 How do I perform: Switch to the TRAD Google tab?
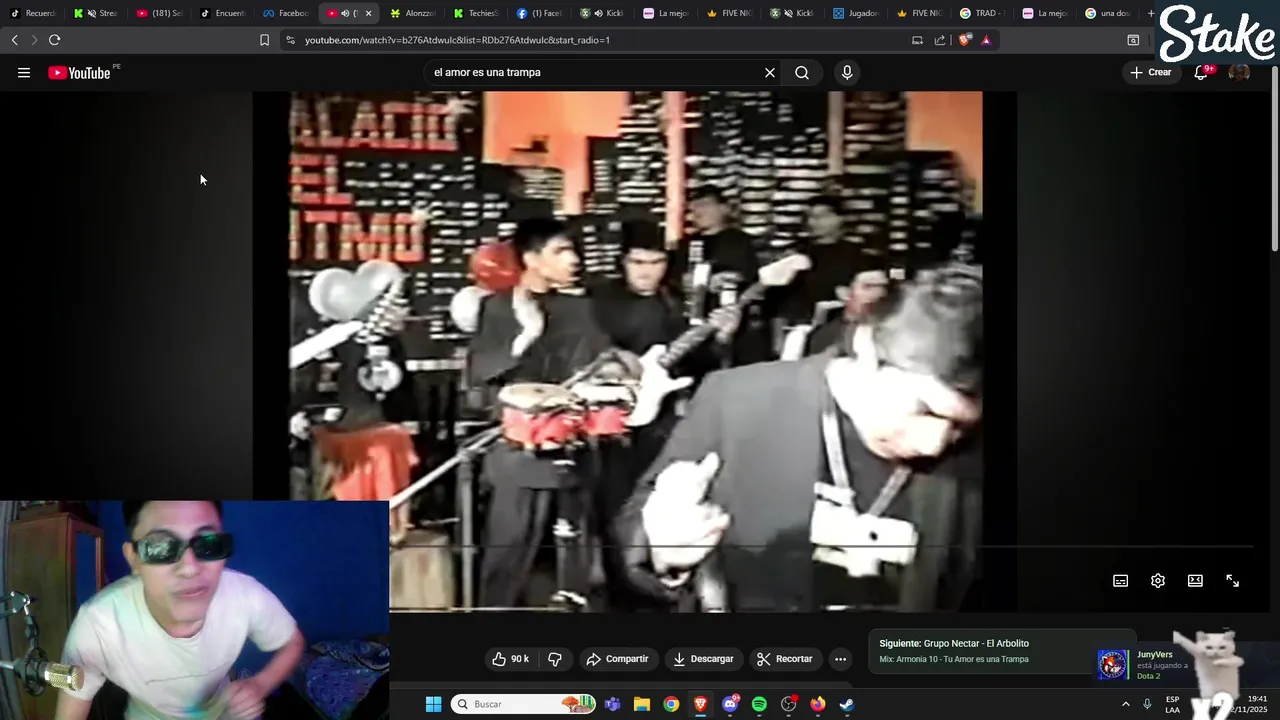coord(982,14)
